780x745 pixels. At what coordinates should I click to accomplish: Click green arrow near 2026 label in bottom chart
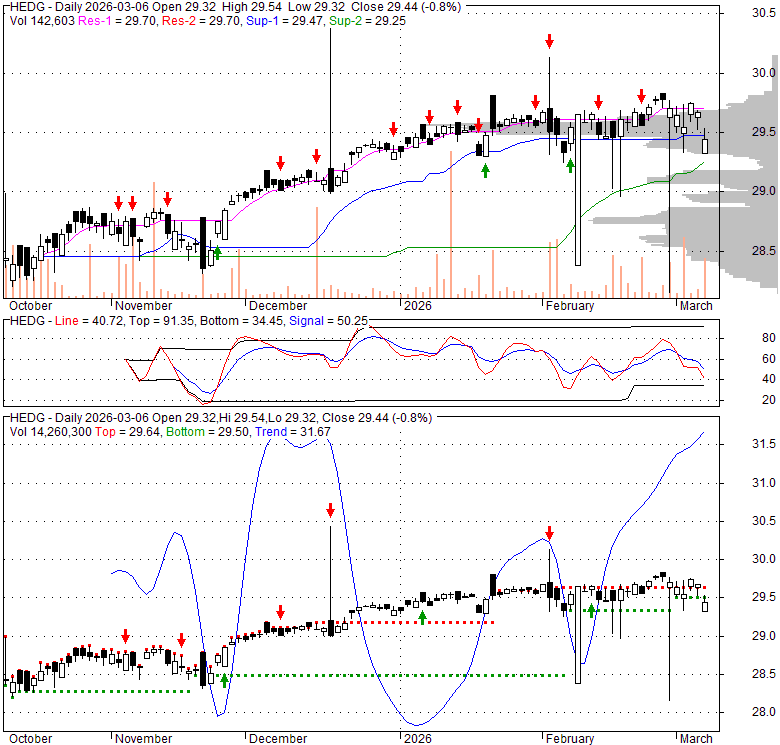(422, 618)
